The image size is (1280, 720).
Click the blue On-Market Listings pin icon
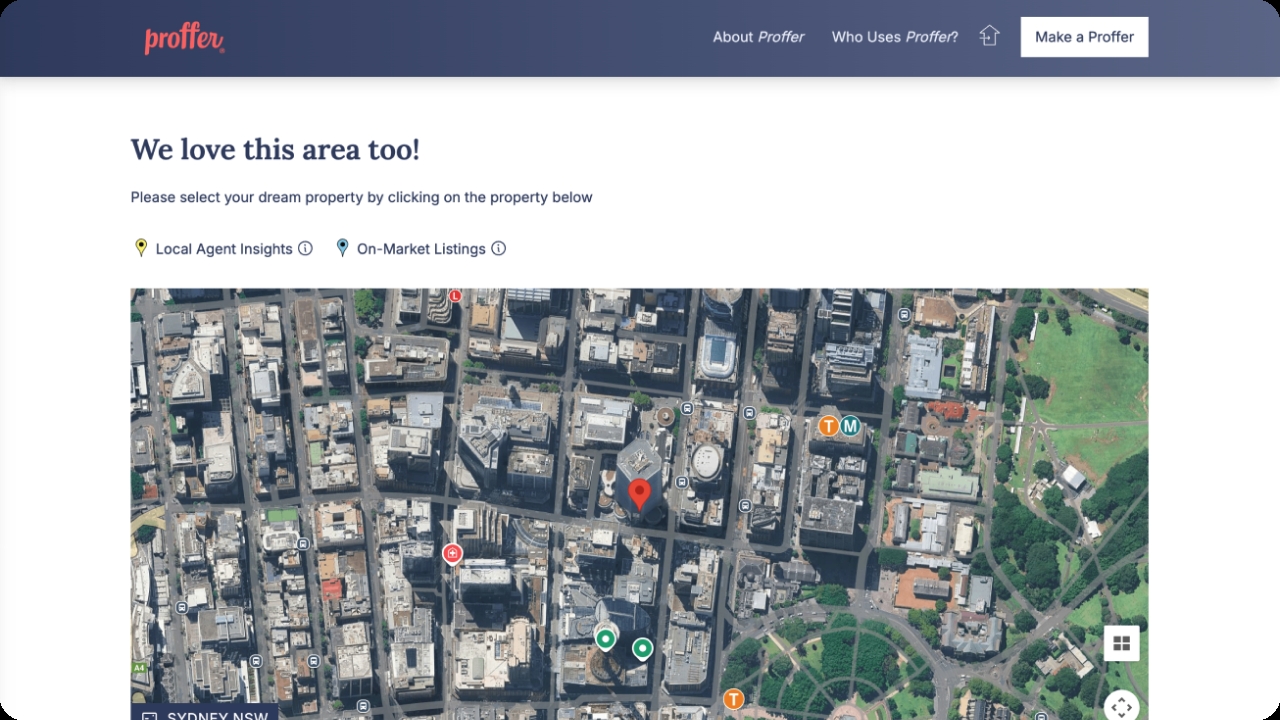pyautogui.click(x=342, y=248)
